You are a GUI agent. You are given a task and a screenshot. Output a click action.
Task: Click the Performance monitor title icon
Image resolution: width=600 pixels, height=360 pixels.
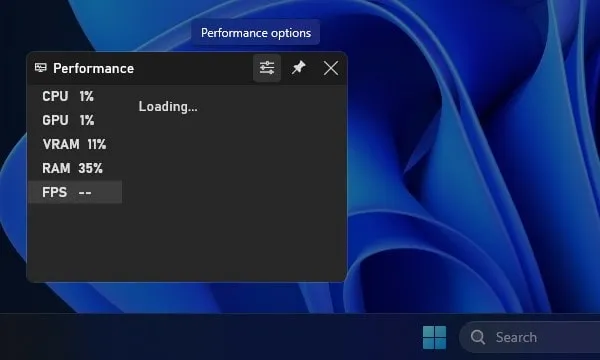(41, 68)
